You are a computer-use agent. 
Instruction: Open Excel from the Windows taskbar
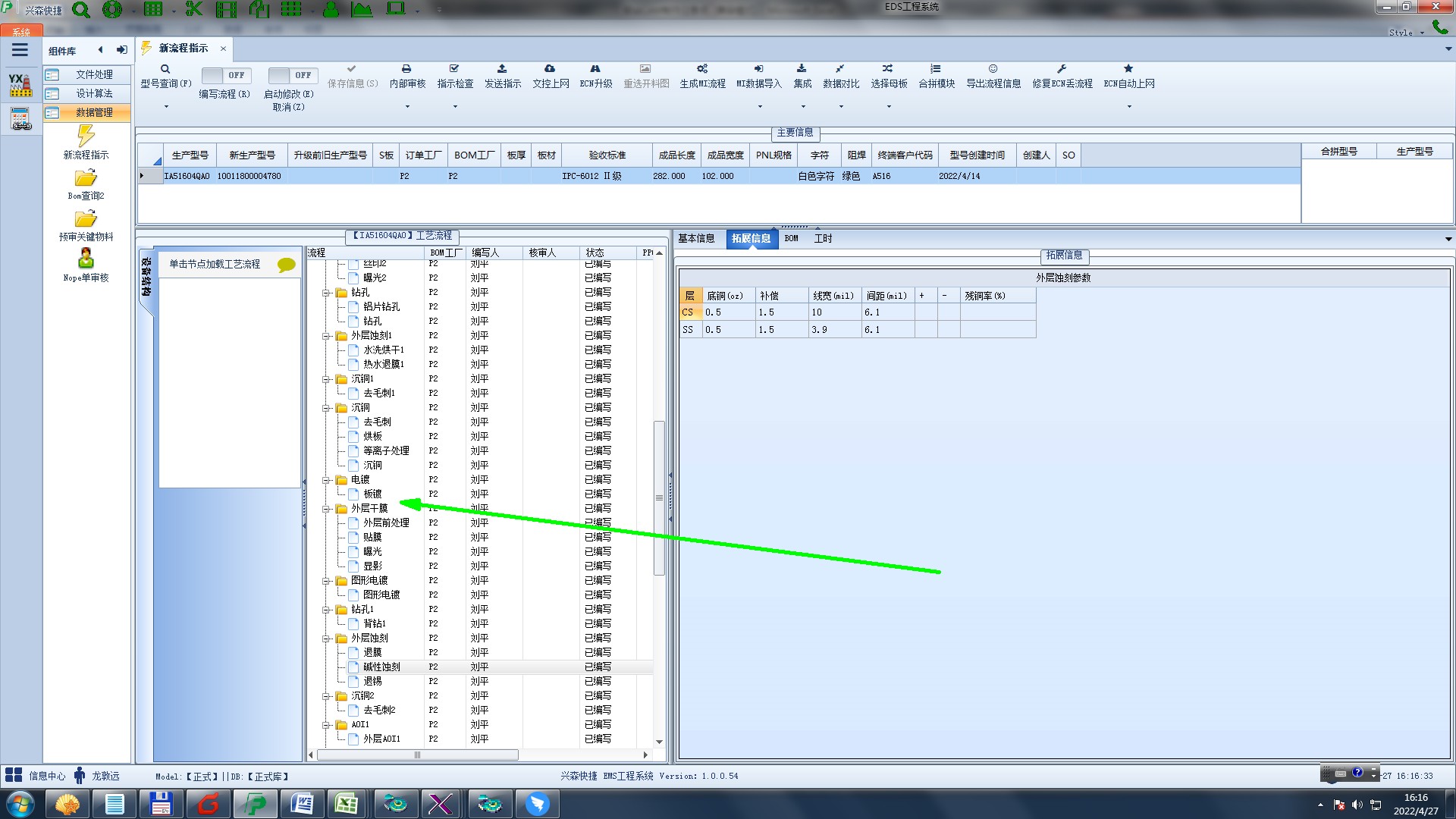pyautogui.click(x=347, y=804)
